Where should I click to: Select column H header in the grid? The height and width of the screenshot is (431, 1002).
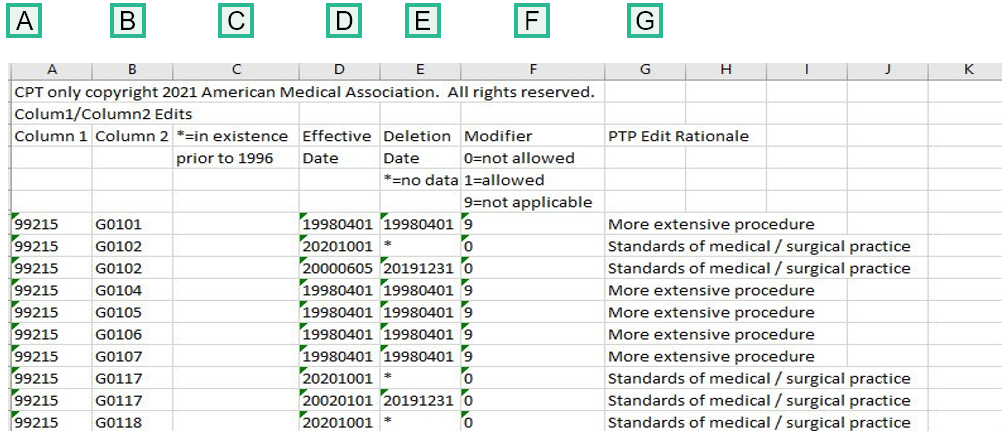725,70
